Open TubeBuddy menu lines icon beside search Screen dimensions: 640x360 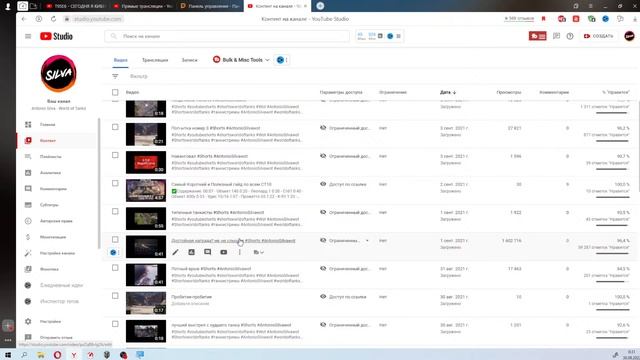point(398,36)
